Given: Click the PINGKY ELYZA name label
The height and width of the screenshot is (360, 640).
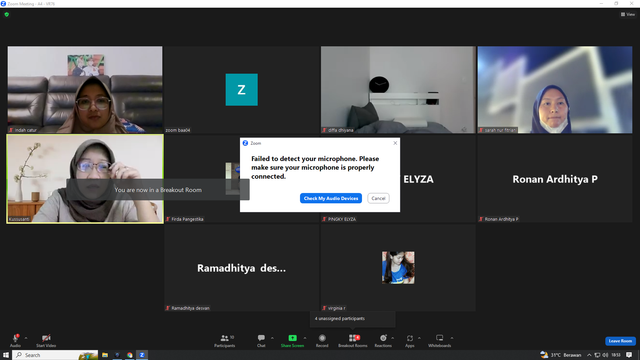Looking at the screenshot, I should tap(342, 219).
